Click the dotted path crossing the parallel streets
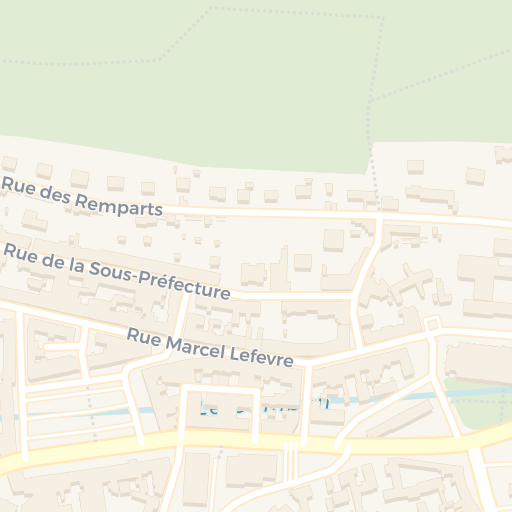This screenshot has height=512, width=512. tap(91, 413)
